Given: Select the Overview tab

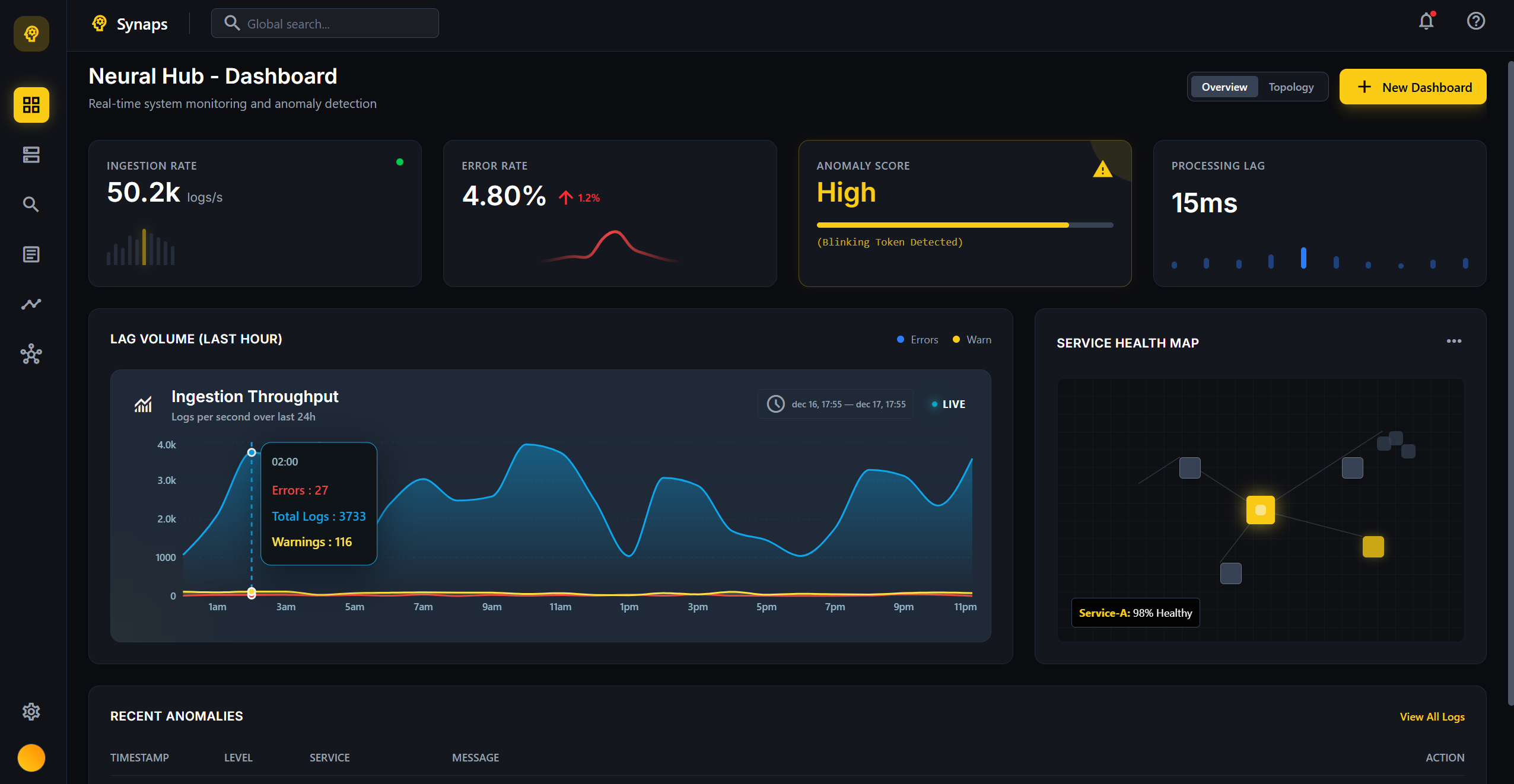Looking at the screenshot, I should (1224, 87).
